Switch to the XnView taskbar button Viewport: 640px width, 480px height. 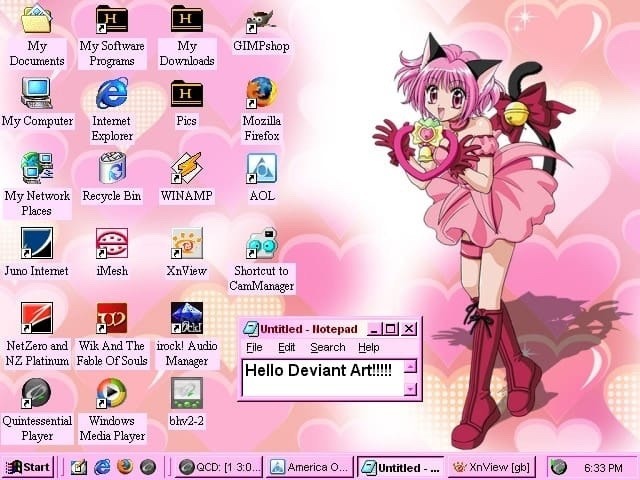pyautogui.click(x=492, y=467)
